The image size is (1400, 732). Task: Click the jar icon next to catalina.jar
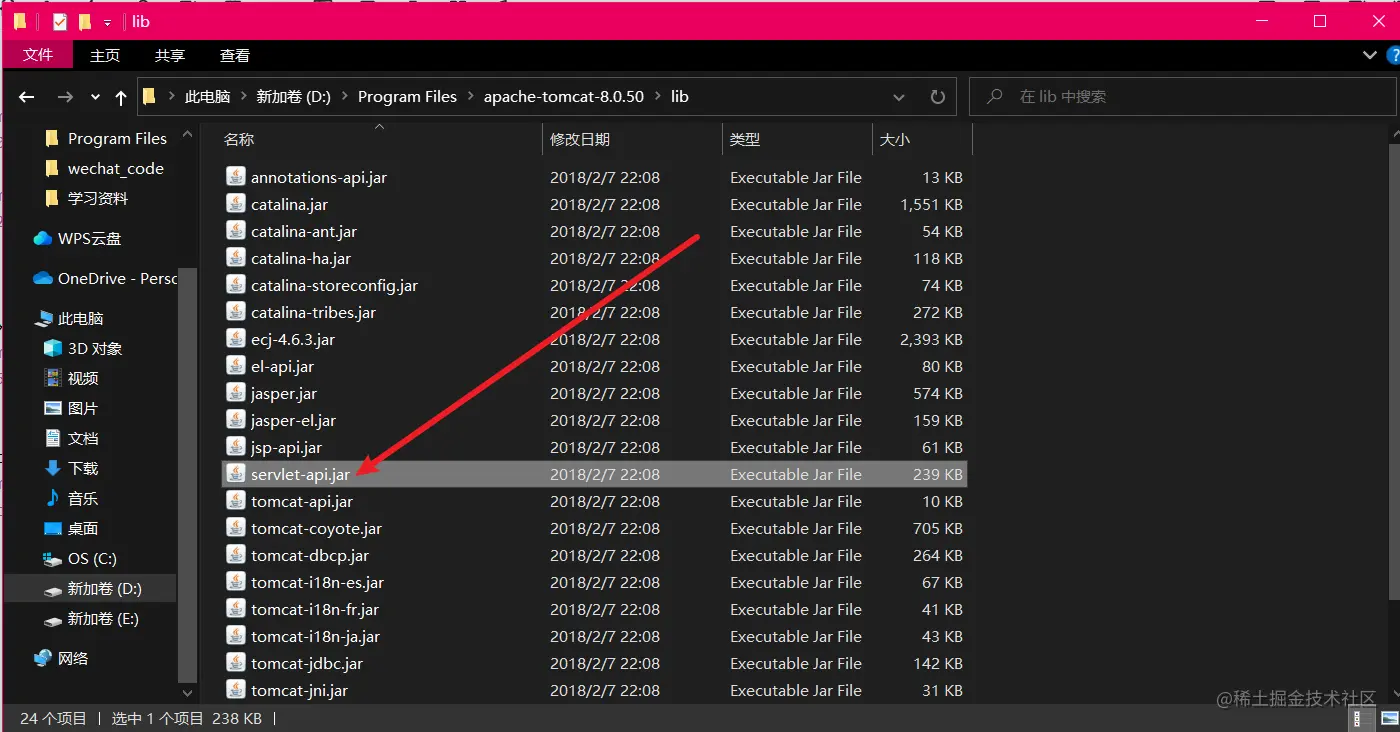[235, 204]
